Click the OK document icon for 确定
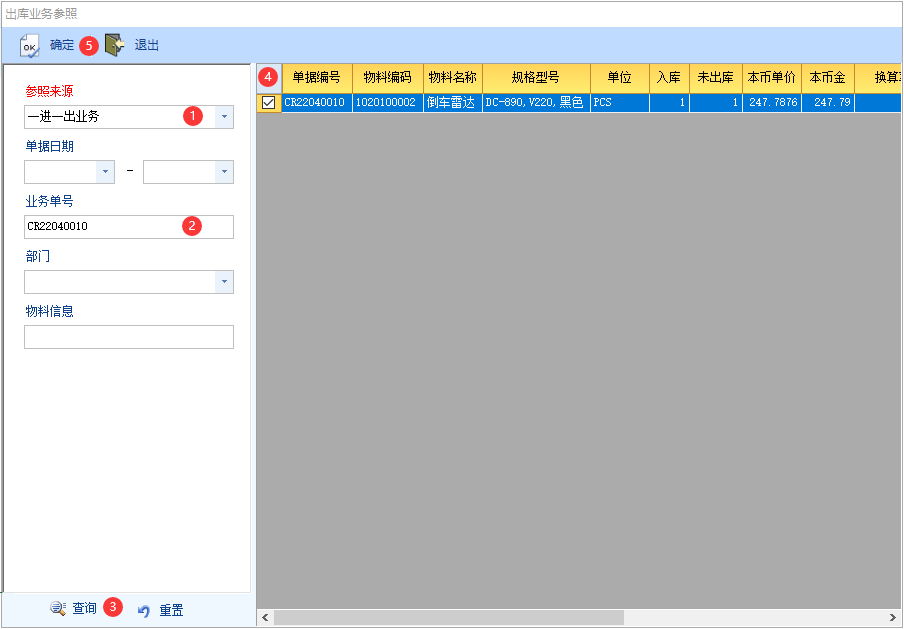The image size is (904, 629). (30, 45)
